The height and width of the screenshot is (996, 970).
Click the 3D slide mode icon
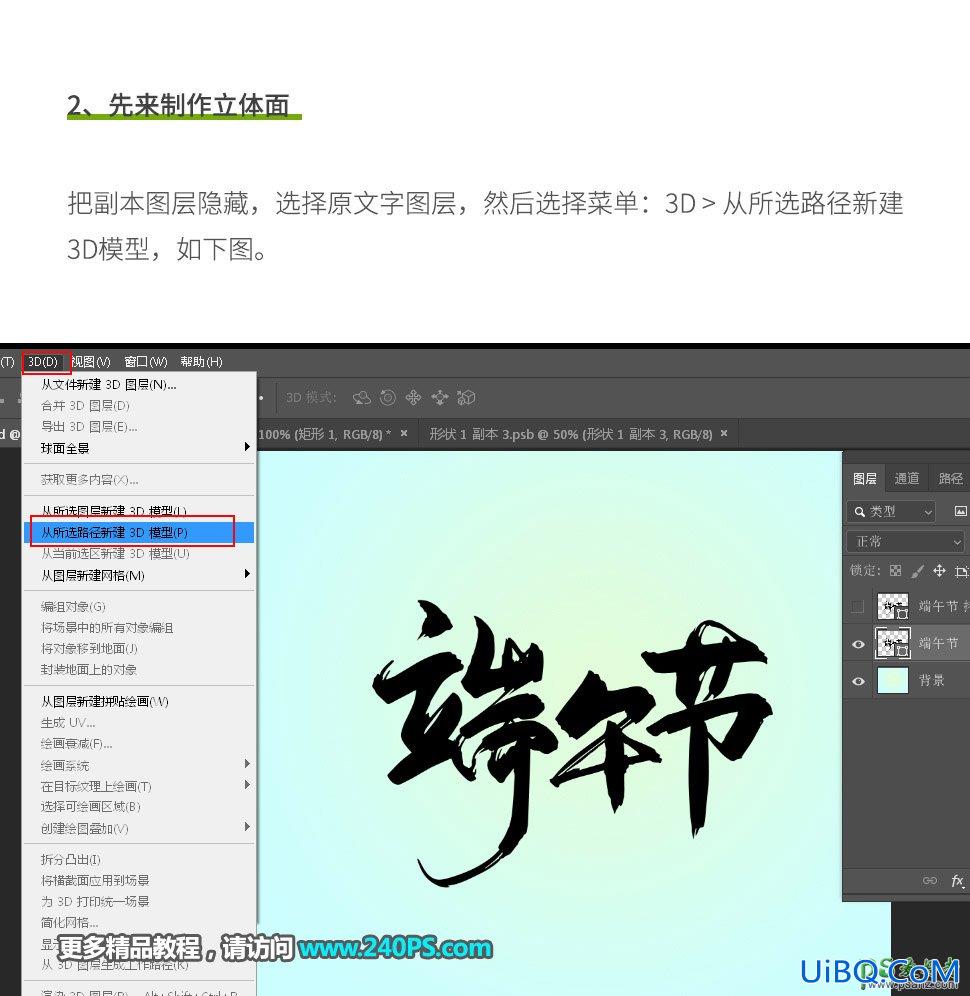pos(440,398)
